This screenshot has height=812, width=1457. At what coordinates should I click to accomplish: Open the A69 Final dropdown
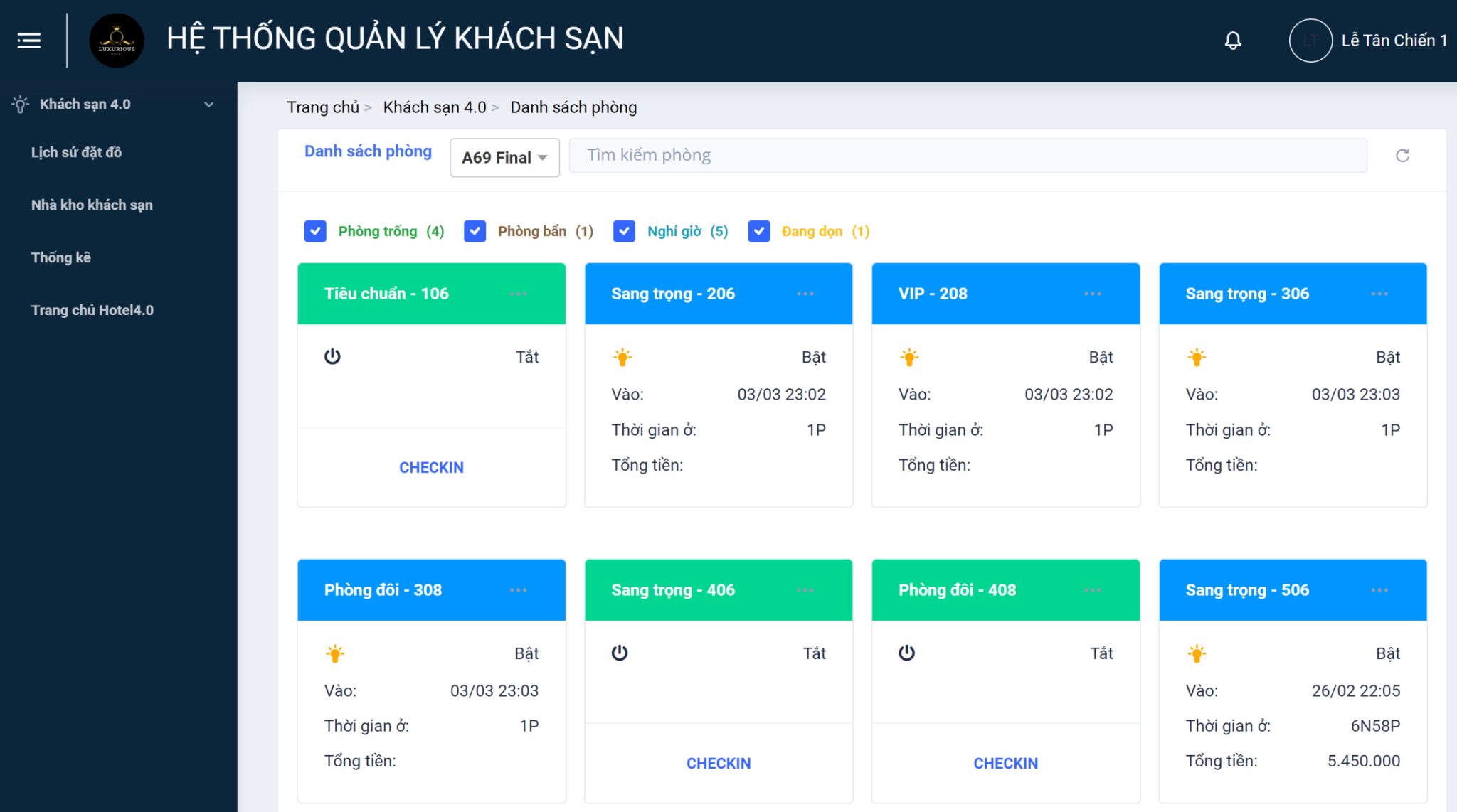pyautogui.click(x=504, y=157)
